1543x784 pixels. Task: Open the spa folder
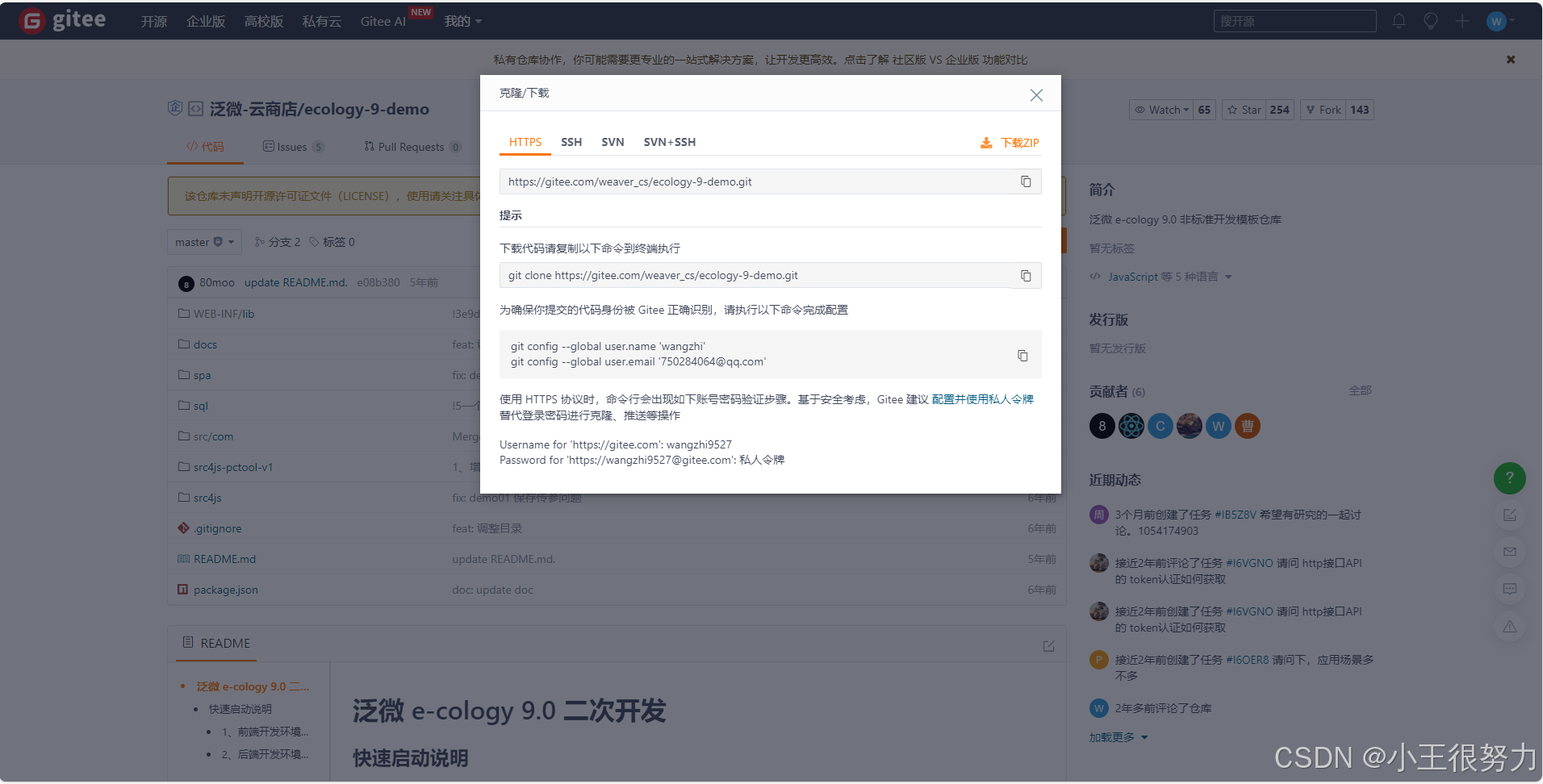click(x=202, y=375)
